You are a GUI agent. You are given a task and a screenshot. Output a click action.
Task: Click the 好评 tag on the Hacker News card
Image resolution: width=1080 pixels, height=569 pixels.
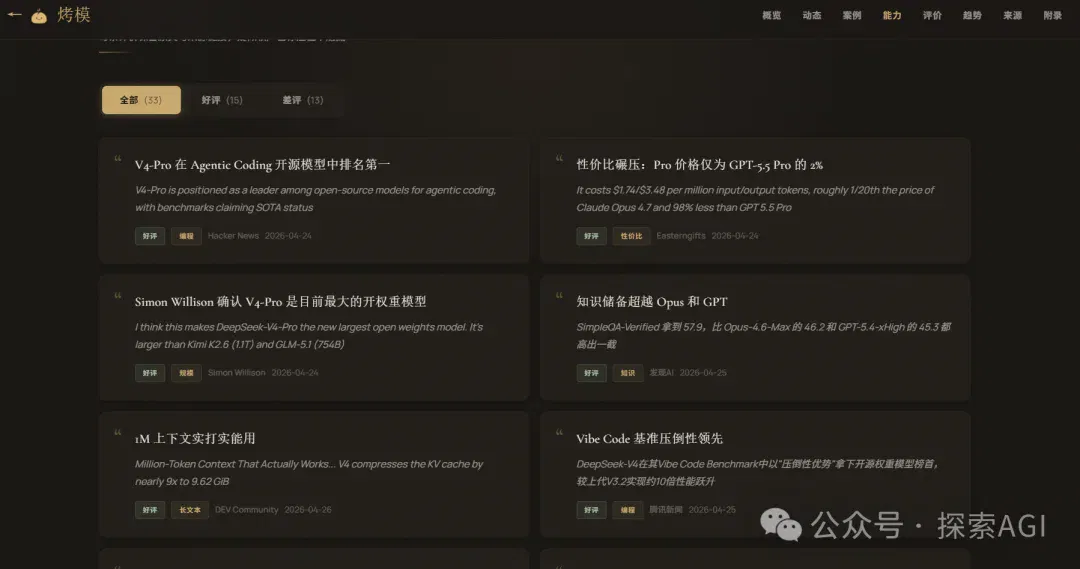[149, 236]
